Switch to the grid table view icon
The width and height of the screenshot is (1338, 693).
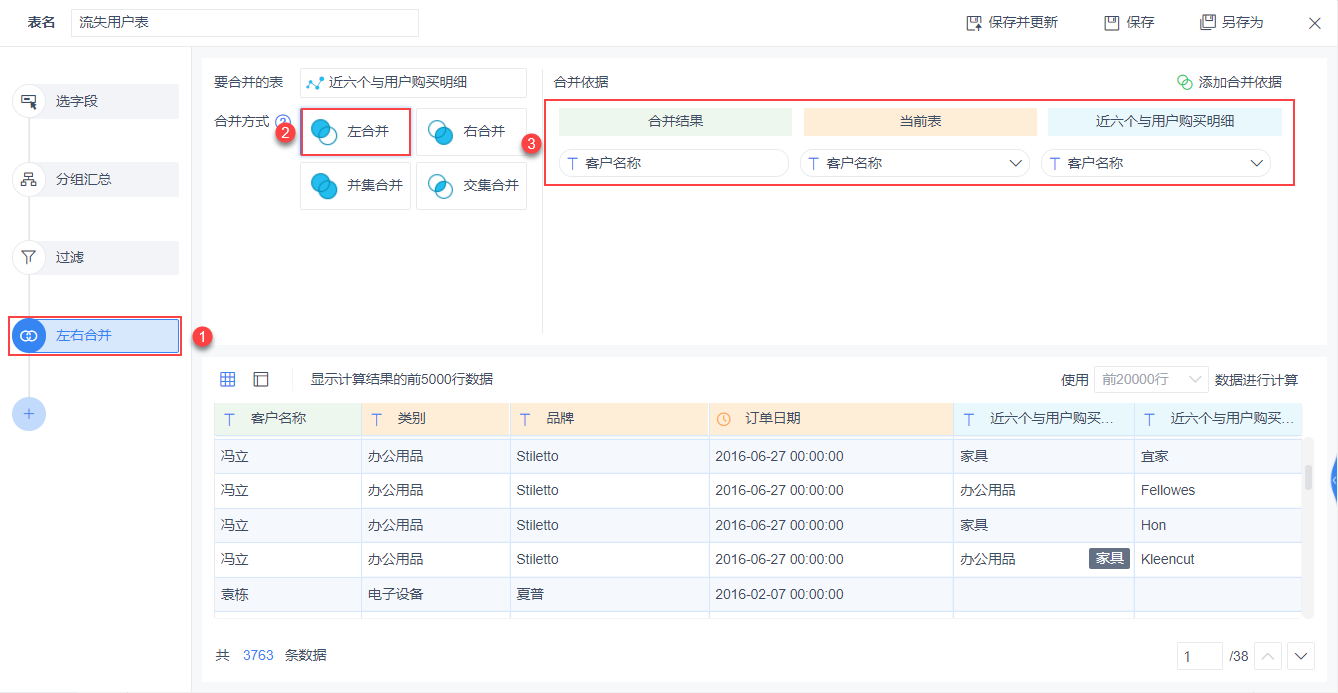[228, 379]
